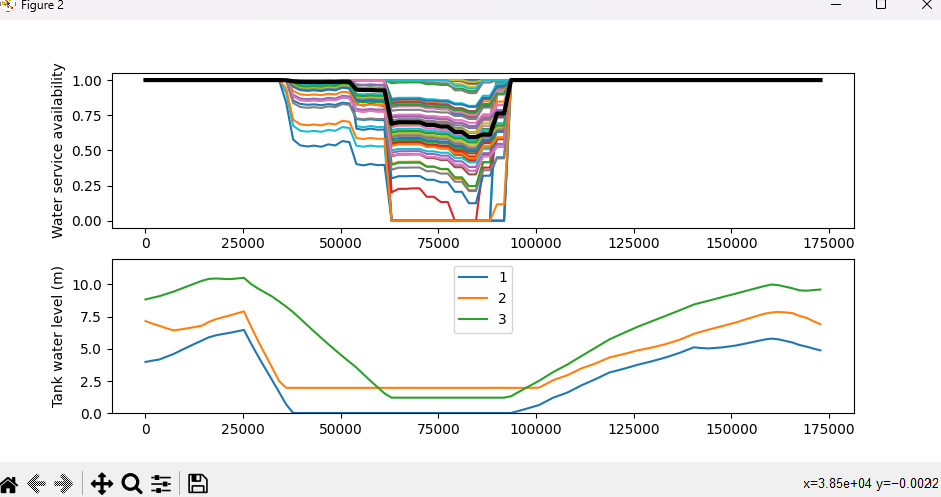
Task: Go forward to next view arrow
Action: 64,484
